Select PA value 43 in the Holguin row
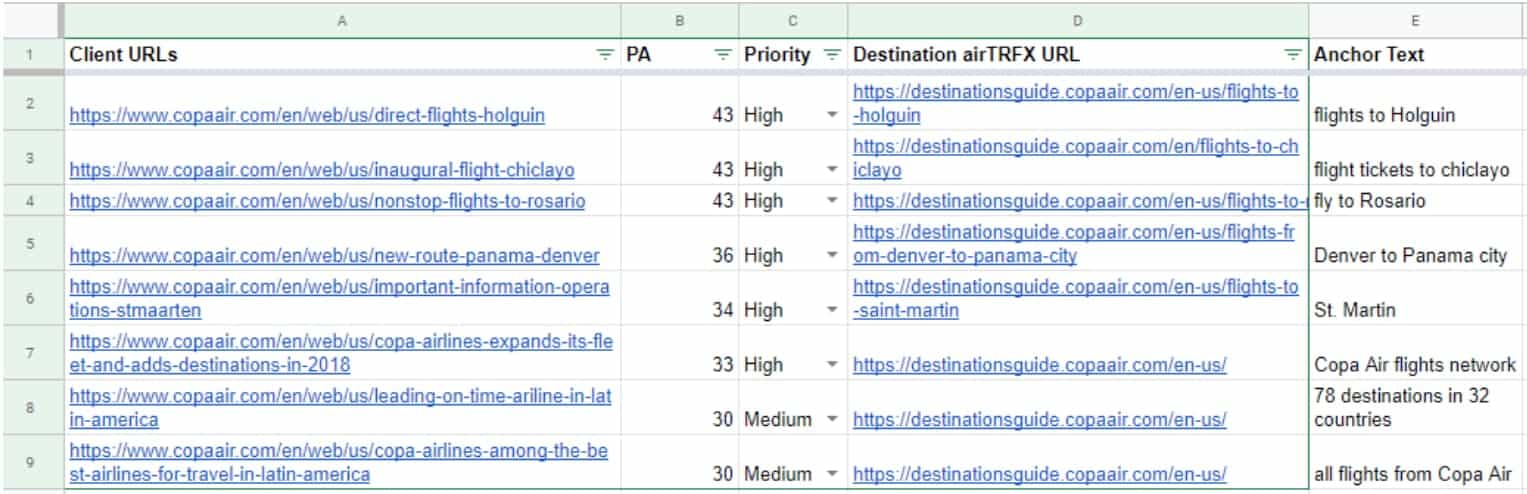 coord(680,103)
